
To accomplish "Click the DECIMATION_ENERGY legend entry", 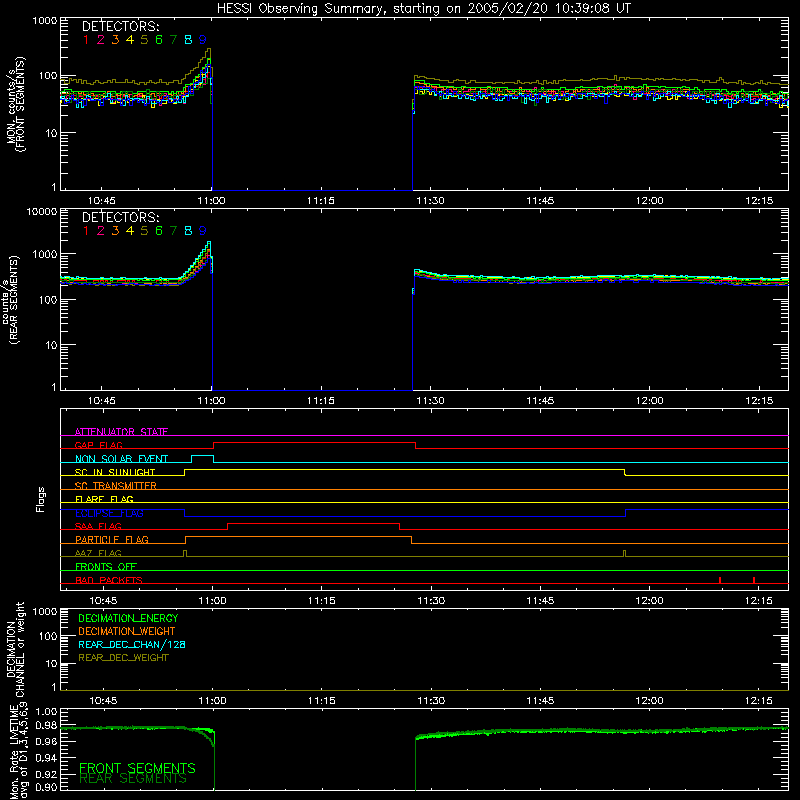I will (128, 618).
